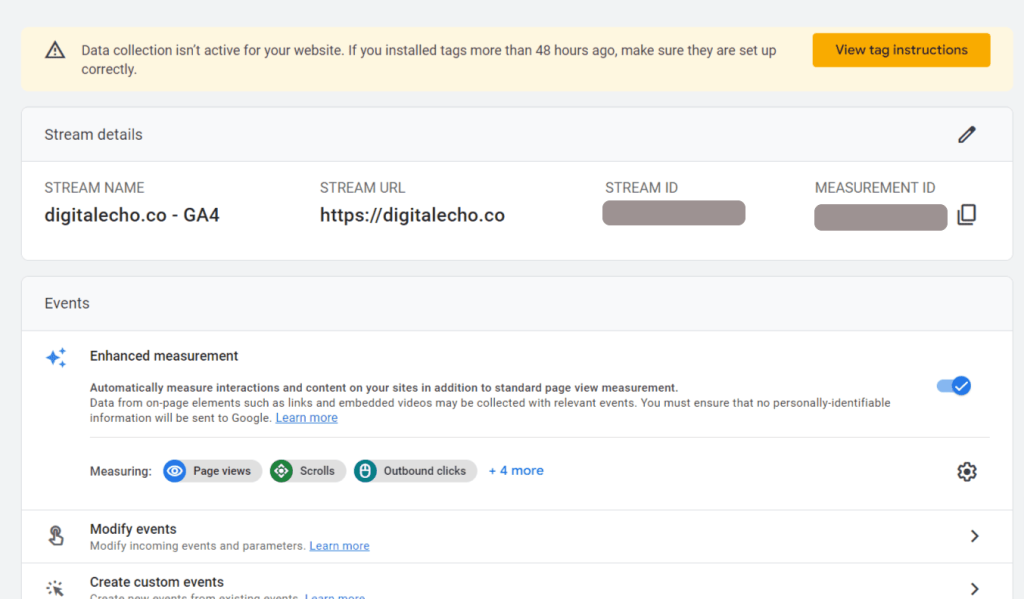Click the 'MEASUREMENT ID' label
This screenshot has height=599, width=1024.
click(x=875, y=188)
